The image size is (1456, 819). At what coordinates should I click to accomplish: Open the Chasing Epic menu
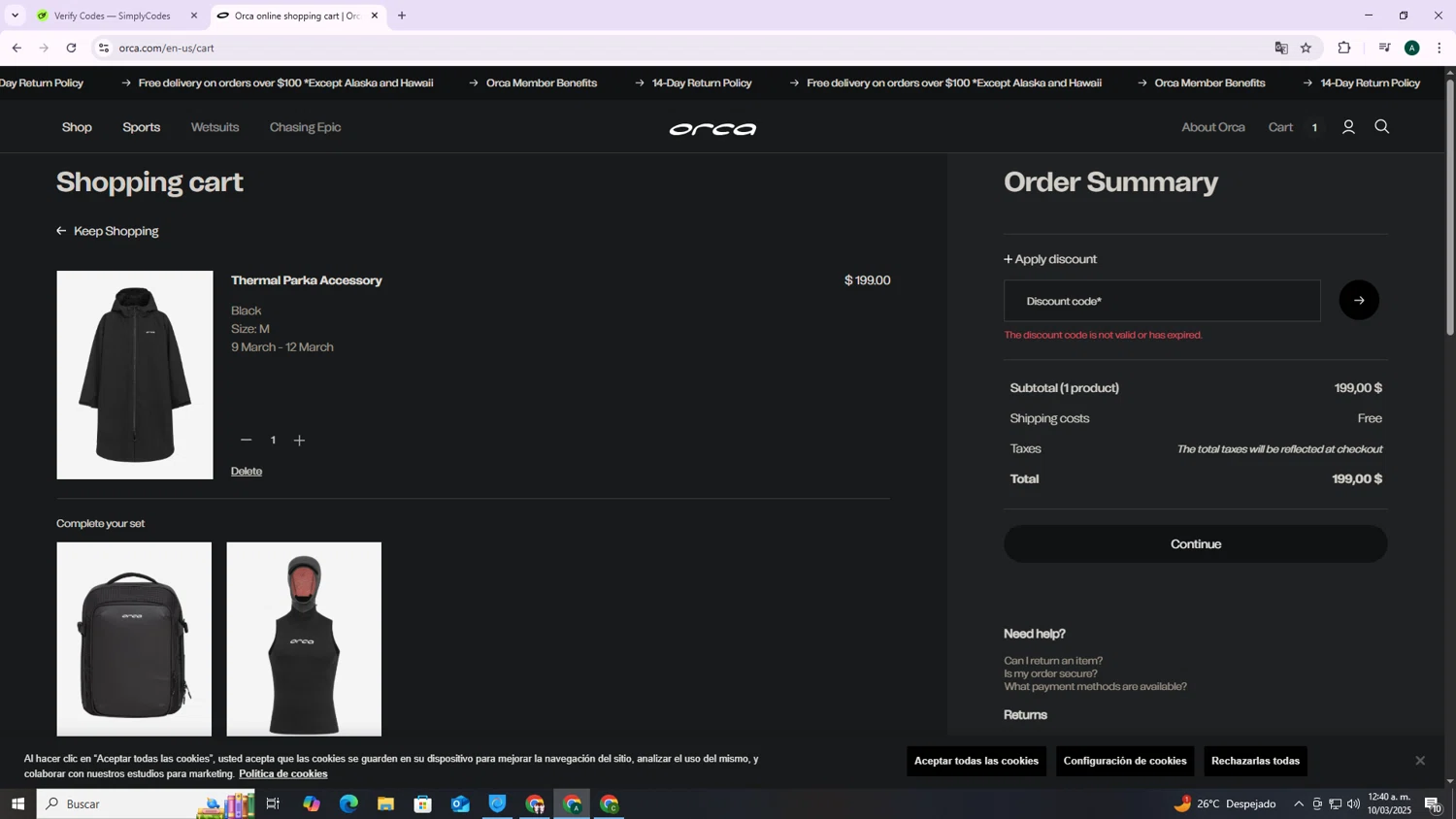click(x=305, y=127)
